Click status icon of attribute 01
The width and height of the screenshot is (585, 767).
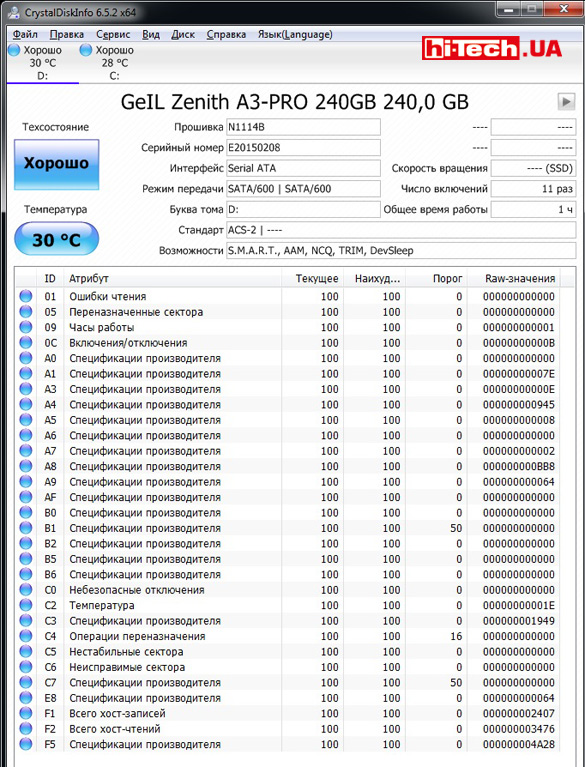click(x=26, y=296)
